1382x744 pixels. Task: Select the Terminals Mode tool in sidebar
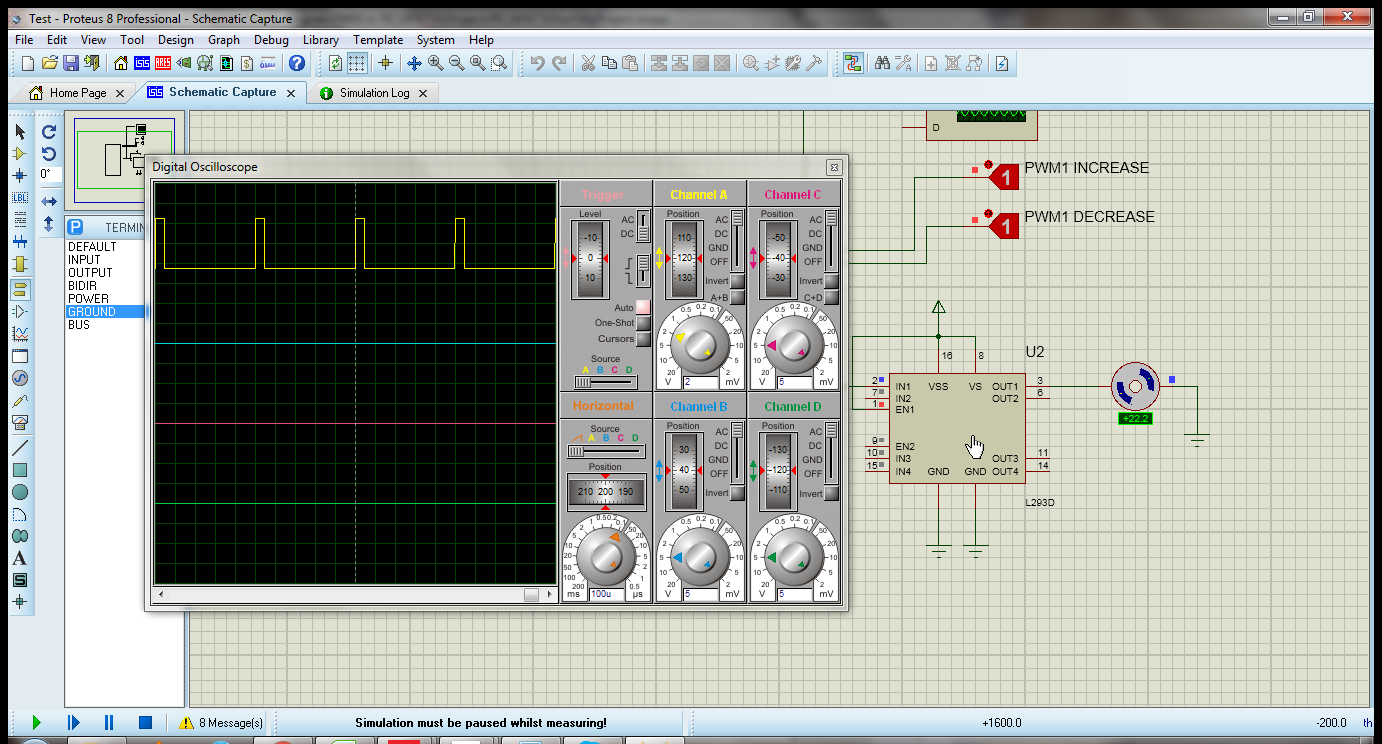tap(19, 290)
